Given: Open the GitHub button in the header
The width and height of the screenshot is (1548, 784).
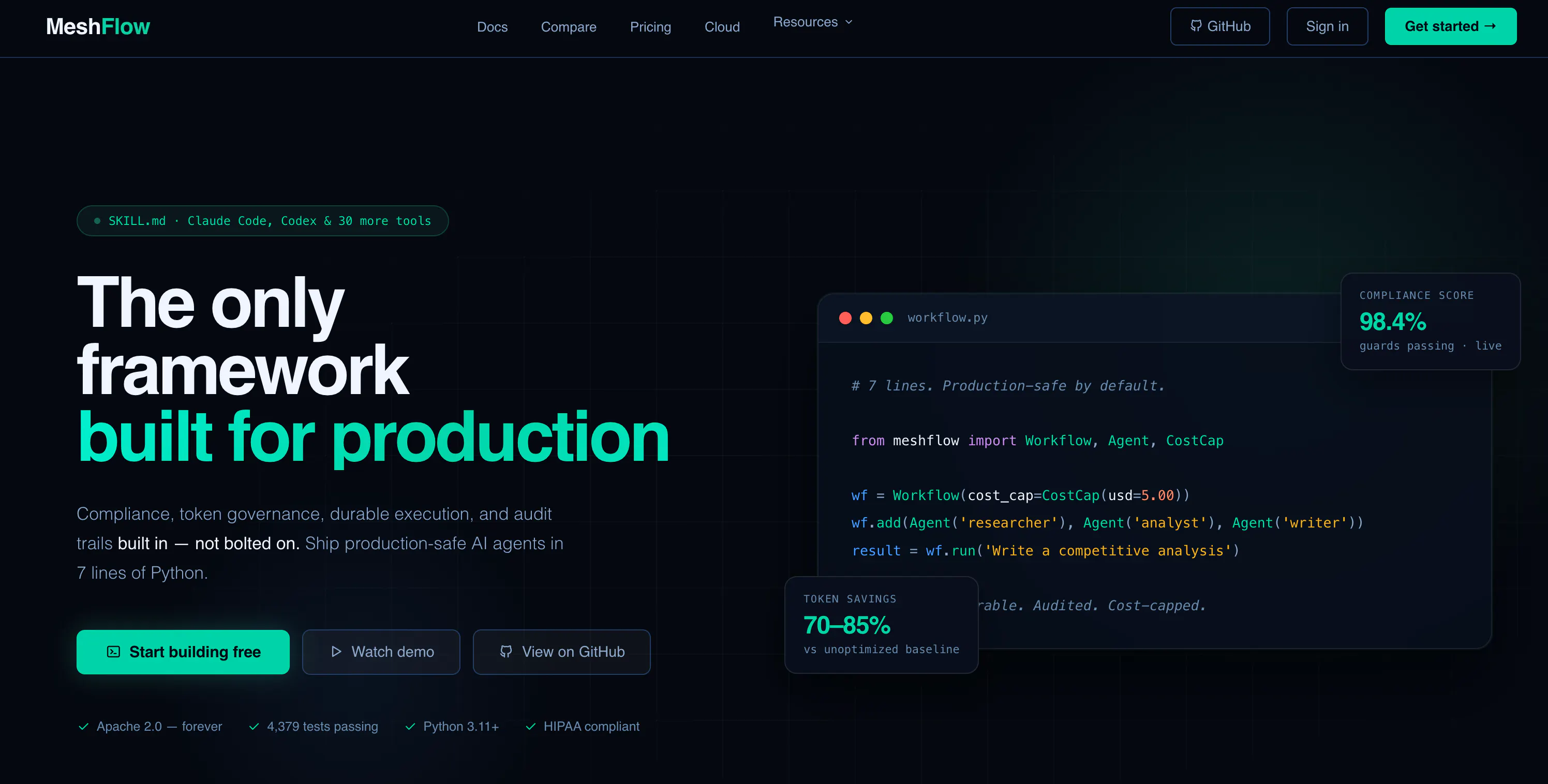Looking at the screenshot, I should [1220, 26].
